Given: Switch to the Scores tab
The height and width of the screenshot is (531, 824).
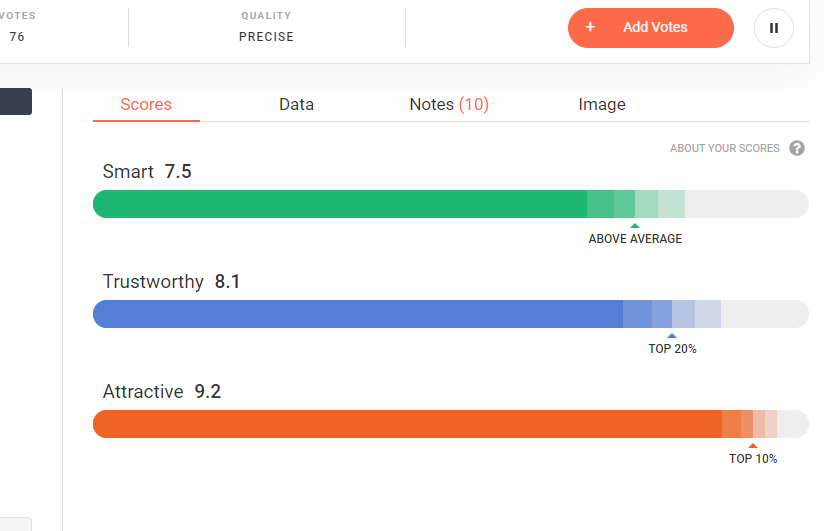Looking at the screenshot, I should [x=146, y=105].
